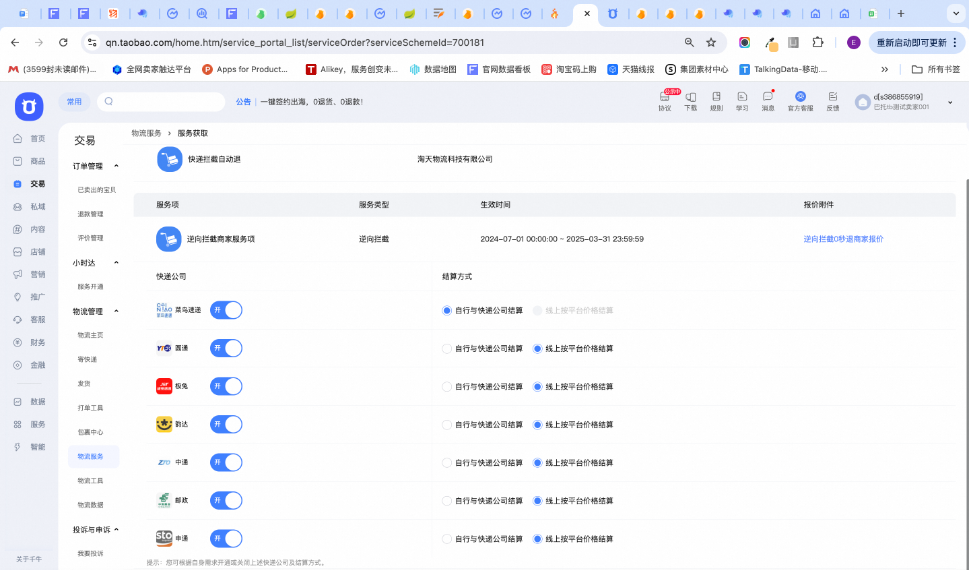969x570 pixels.
Task: Click the 营销 marketing megaphone icon
Action: [17, 274]
